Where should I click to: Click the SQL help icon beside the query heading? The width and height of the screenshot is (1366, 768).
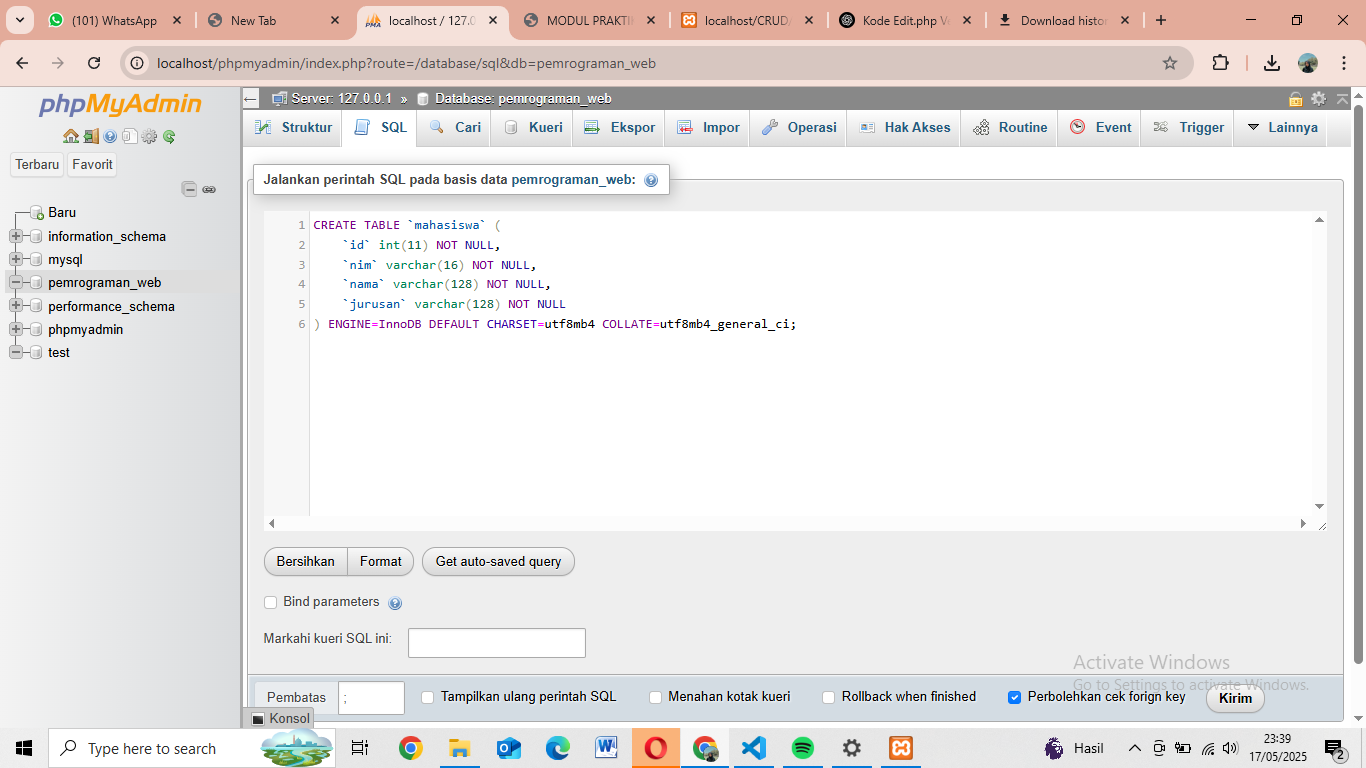[x=651, y=181]
